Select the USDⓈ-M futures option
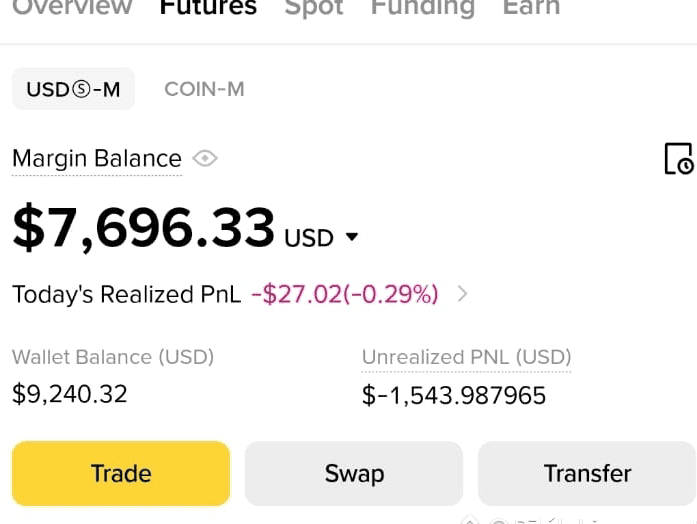The height and width of the screenshot is (524, 697). point(73,89)
